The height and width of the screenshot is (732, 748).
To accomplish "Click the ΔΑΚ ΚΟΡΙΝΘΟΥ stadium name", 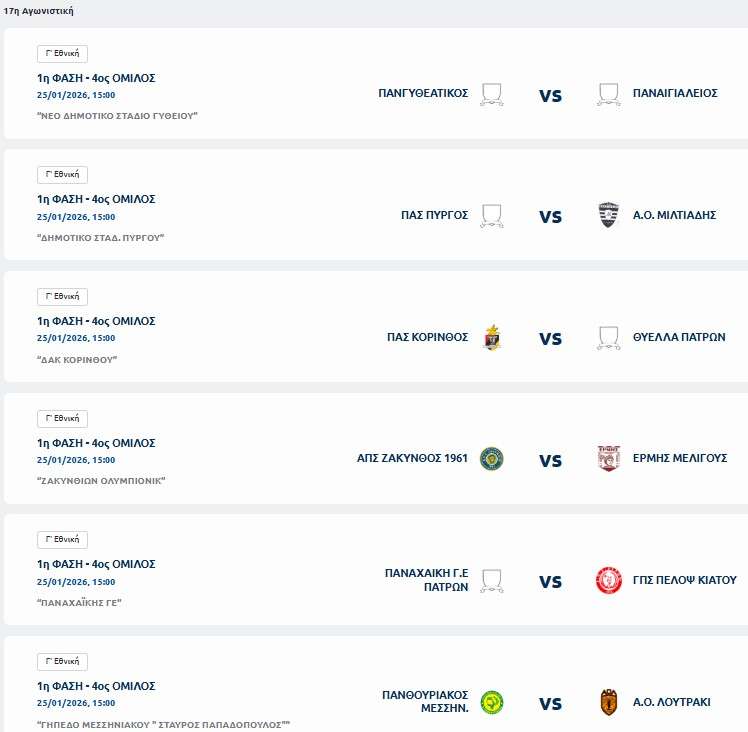I will click(77, 359).
